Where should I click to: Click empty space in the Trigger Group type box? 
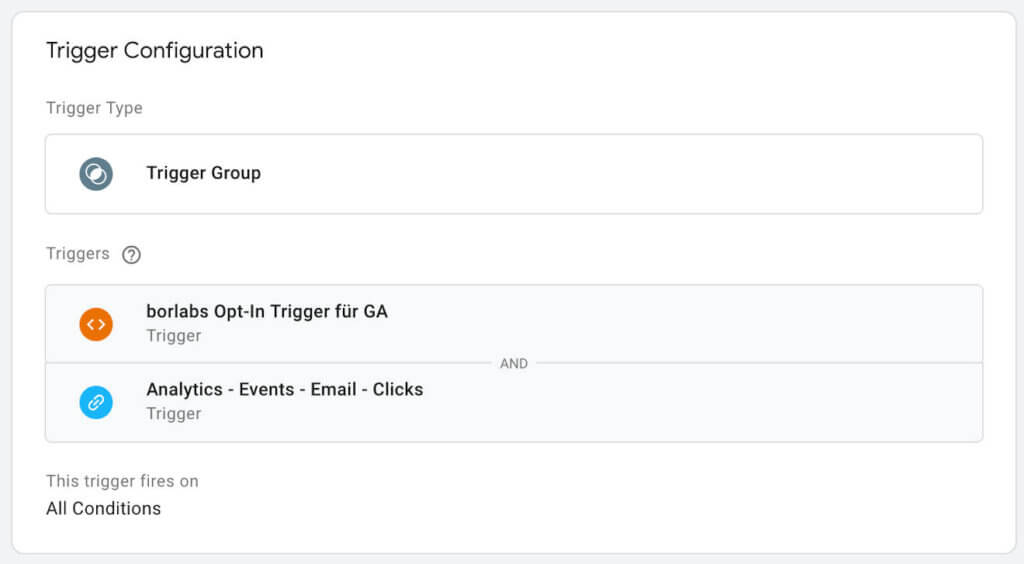pyautogui.click(x=620, y=174)
